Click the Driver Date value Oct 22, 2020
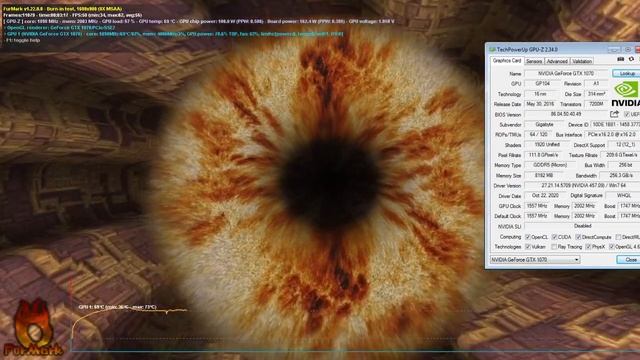This screenshot has width=640, height=360. pos(545,196)
